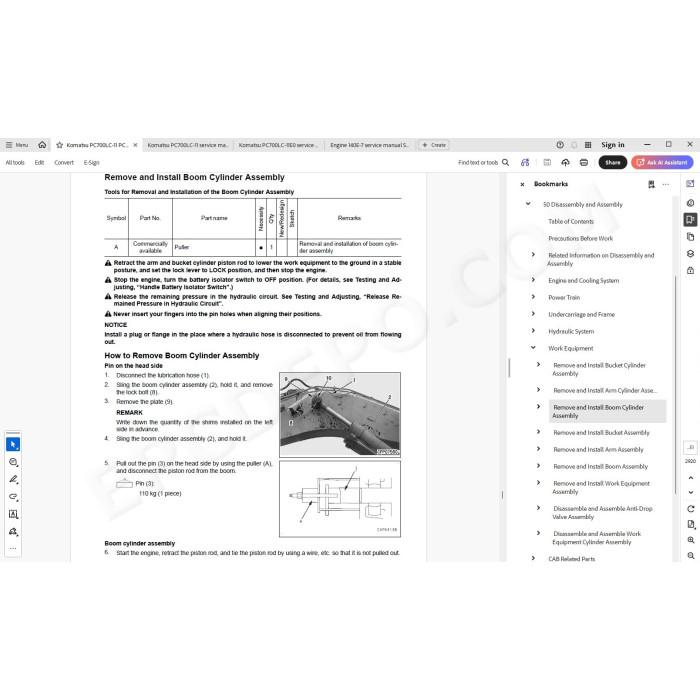Expand the Hydraulic System bookmark
The image size is (700, 700).
click(x=533, y=331)
